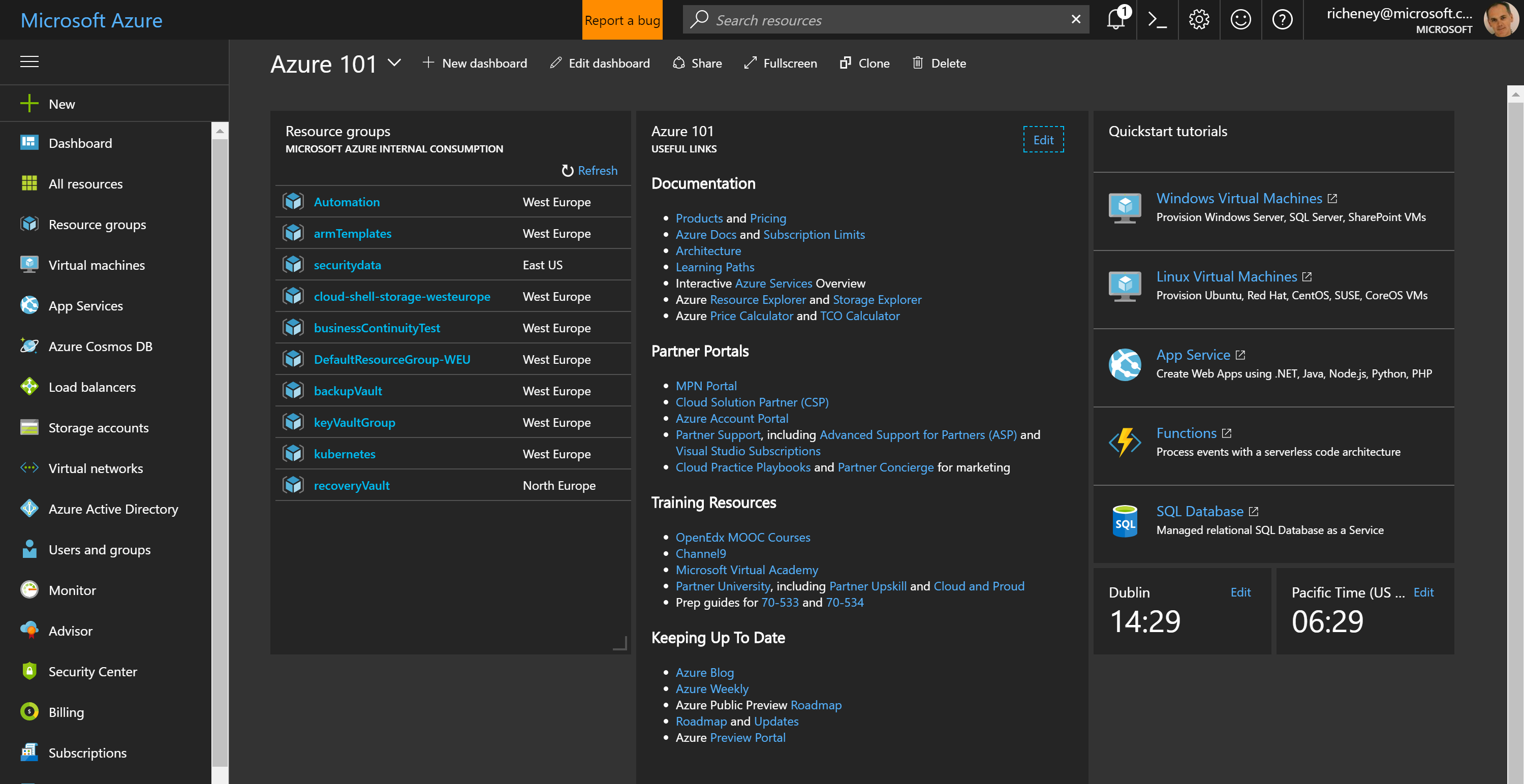Click the Security Center shield icon

(x=29, y=671)
